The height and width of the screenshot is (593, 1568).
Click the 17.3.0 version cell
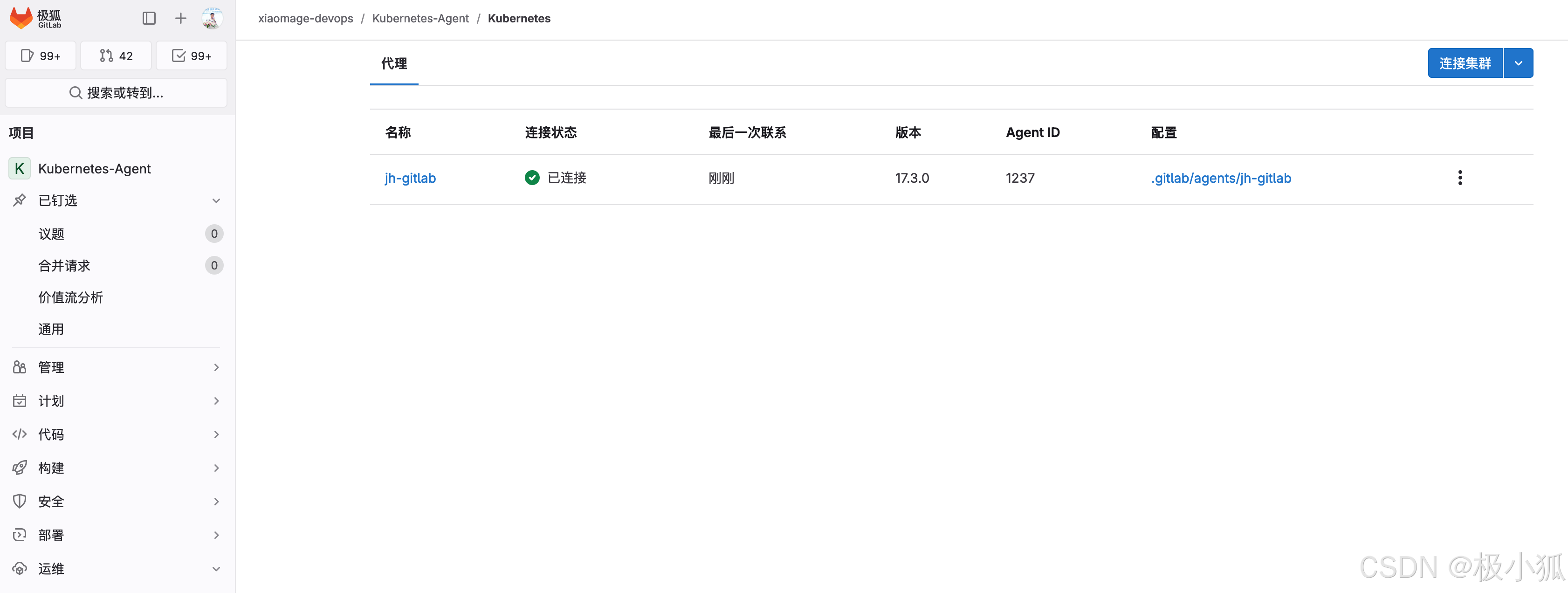point(912,178)
